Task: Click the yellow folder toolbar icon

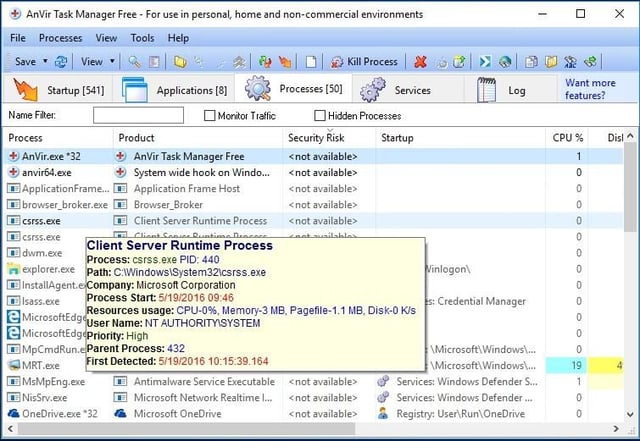Action: click(180, 62)
